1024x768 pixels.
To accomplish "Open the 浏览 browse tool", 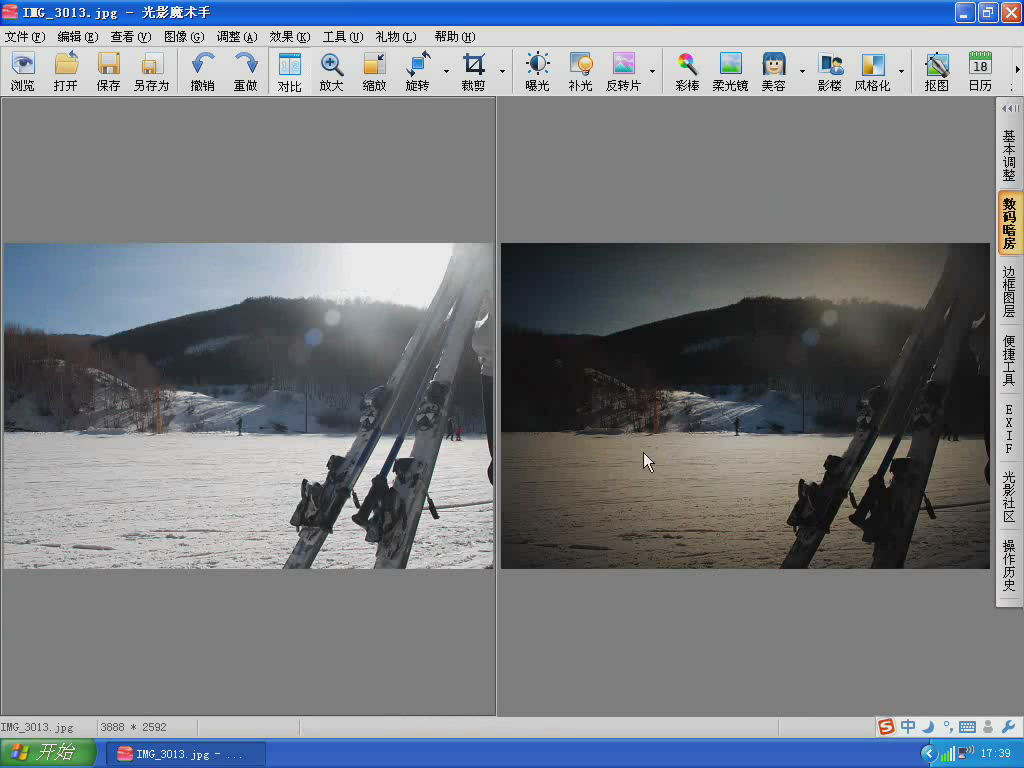I will 23,71.
